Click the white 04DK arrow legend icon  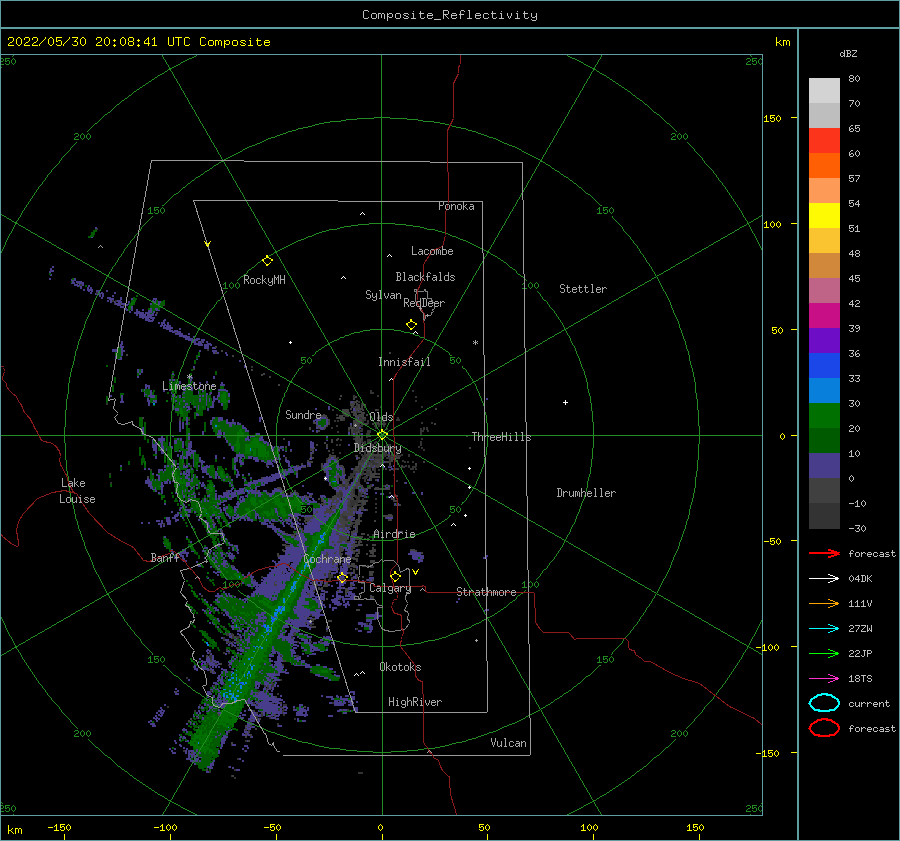[x=824, y=579]
